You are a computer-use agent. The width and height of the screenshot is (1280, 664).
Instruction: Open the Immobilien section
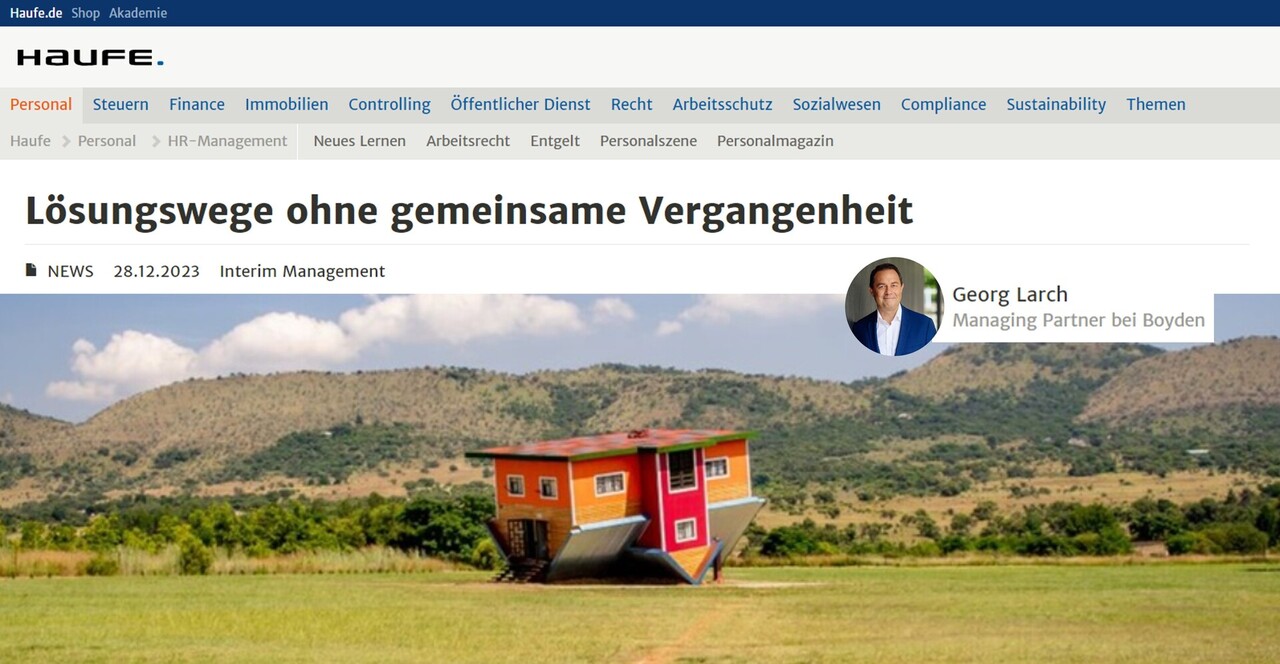point(287,104)
